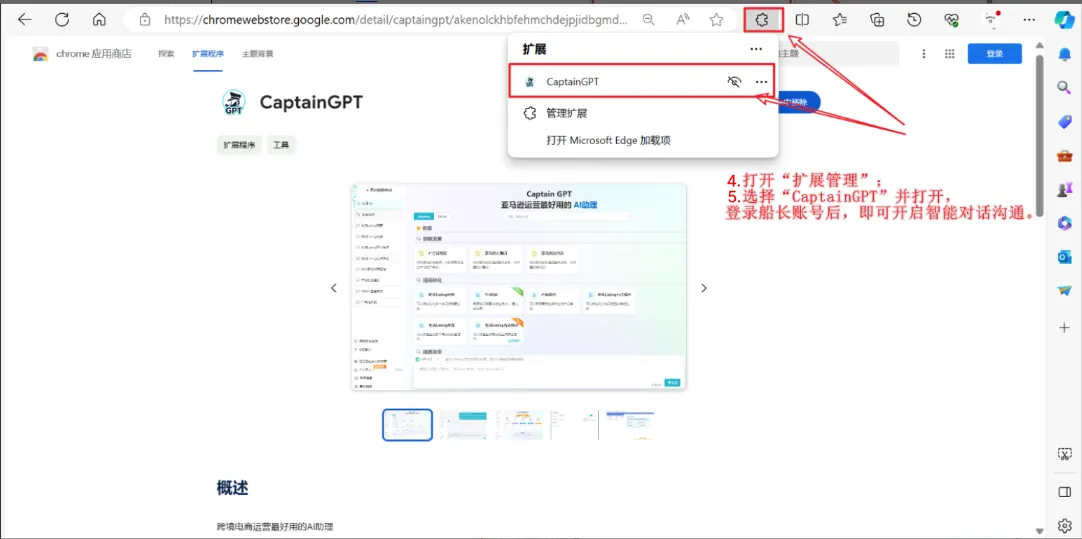
Task: Open sidebar Outlook icon
Action: (1065, 257)
